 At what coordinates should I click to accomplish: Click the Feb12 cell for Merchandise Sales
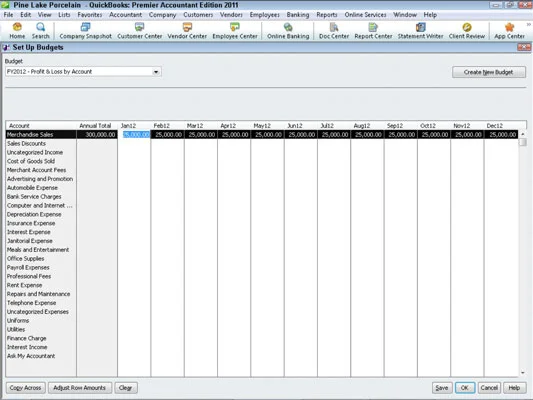[x=168, y=135]
